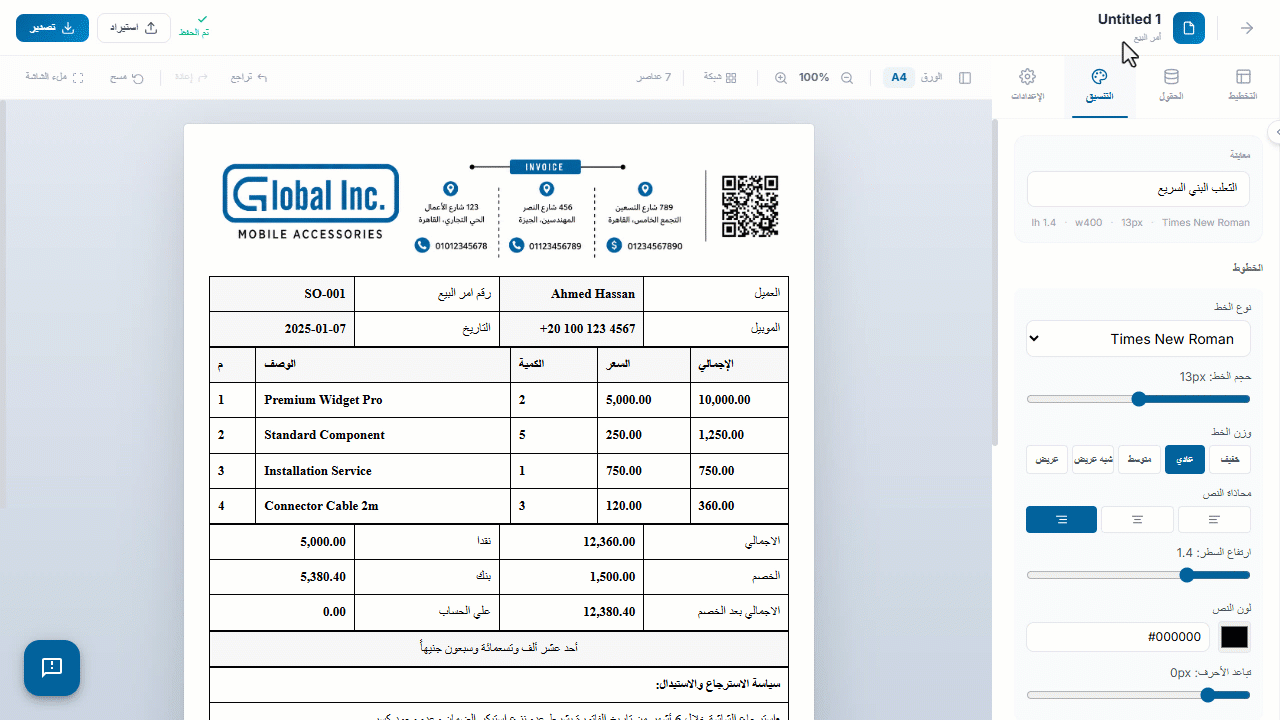Adjust the تباعد الأحرف letter spacing slider
Screen dimensions: 1280x720
[x=1138, y=695]
